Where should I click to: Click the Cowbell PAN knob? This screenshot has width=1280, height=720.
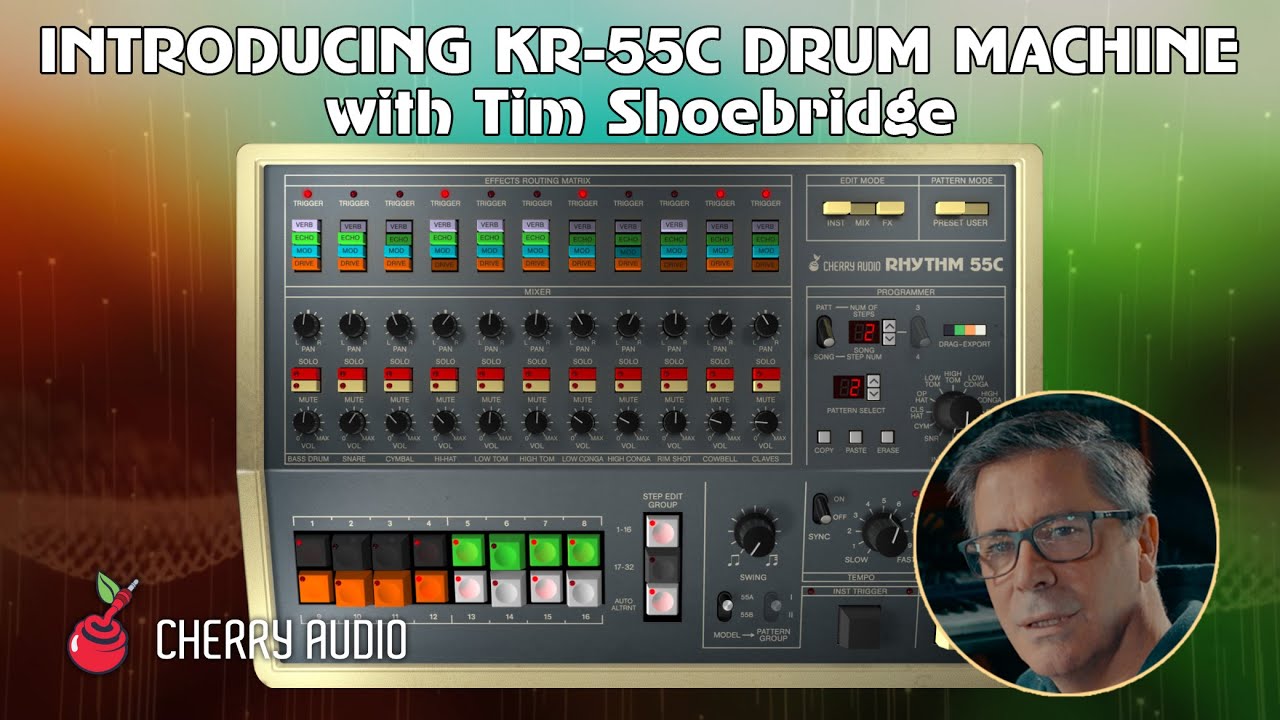click(720, 325)
